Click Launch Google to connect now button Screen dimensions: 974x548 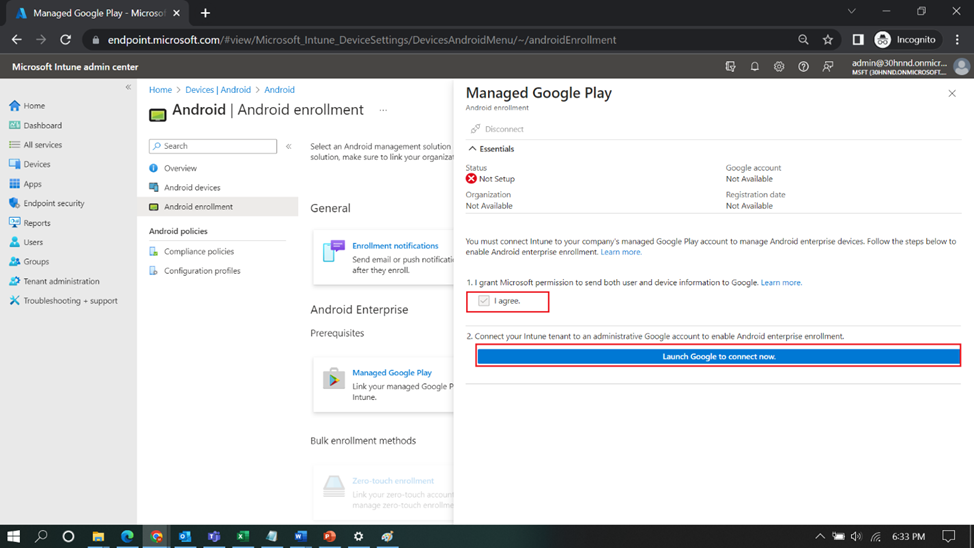point(718,356)
